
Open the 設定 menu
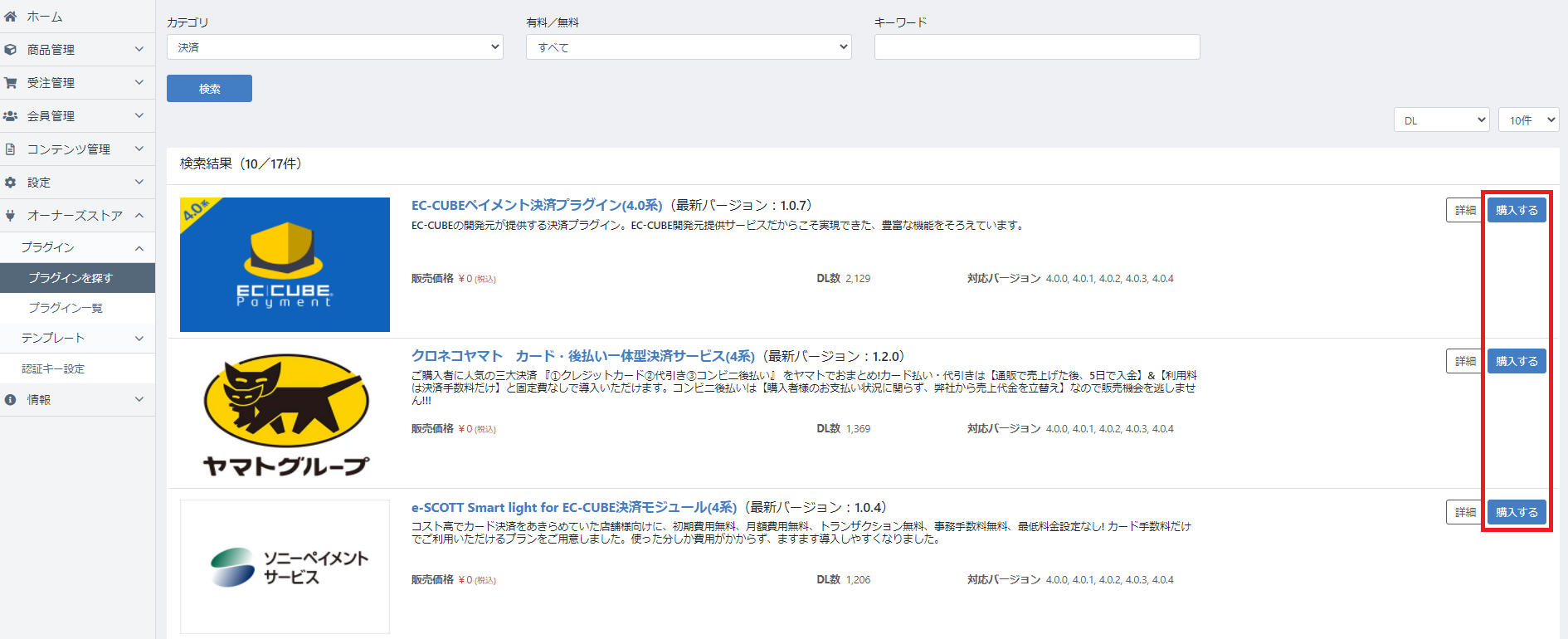(77, 183)
